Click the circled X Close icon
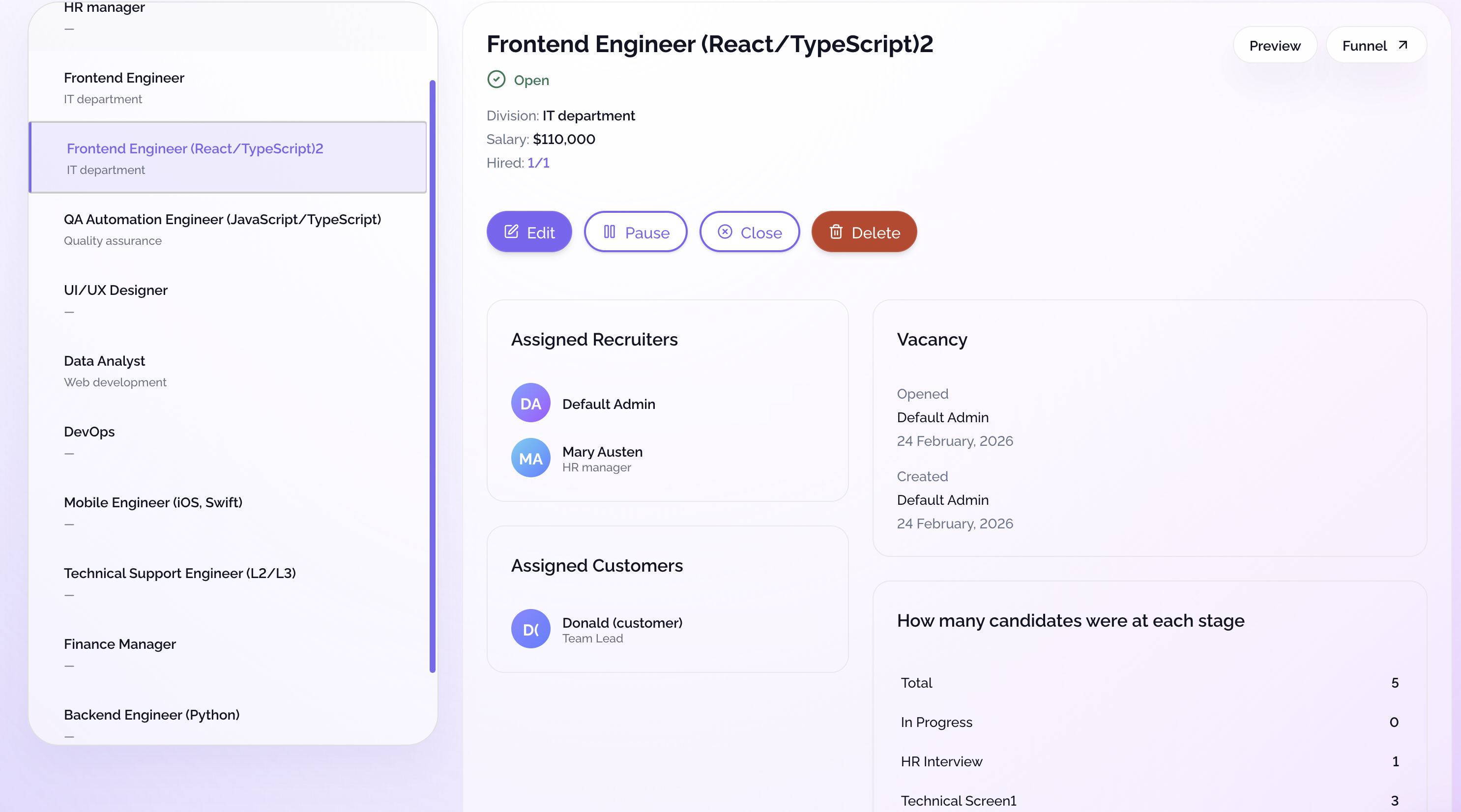The width and height of the screenshot is (1461, 812). coord(725,232)
